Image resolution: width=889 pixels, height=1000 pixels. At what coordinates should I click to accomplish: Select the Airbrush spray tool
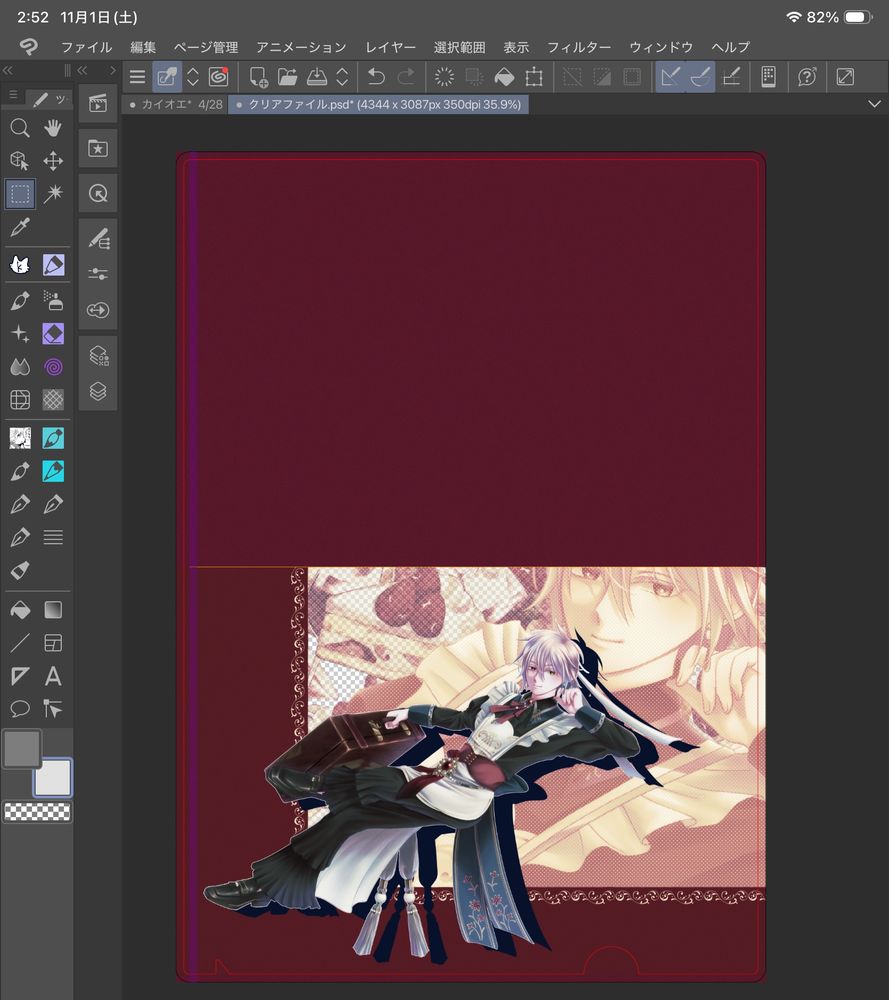(53, 300)
